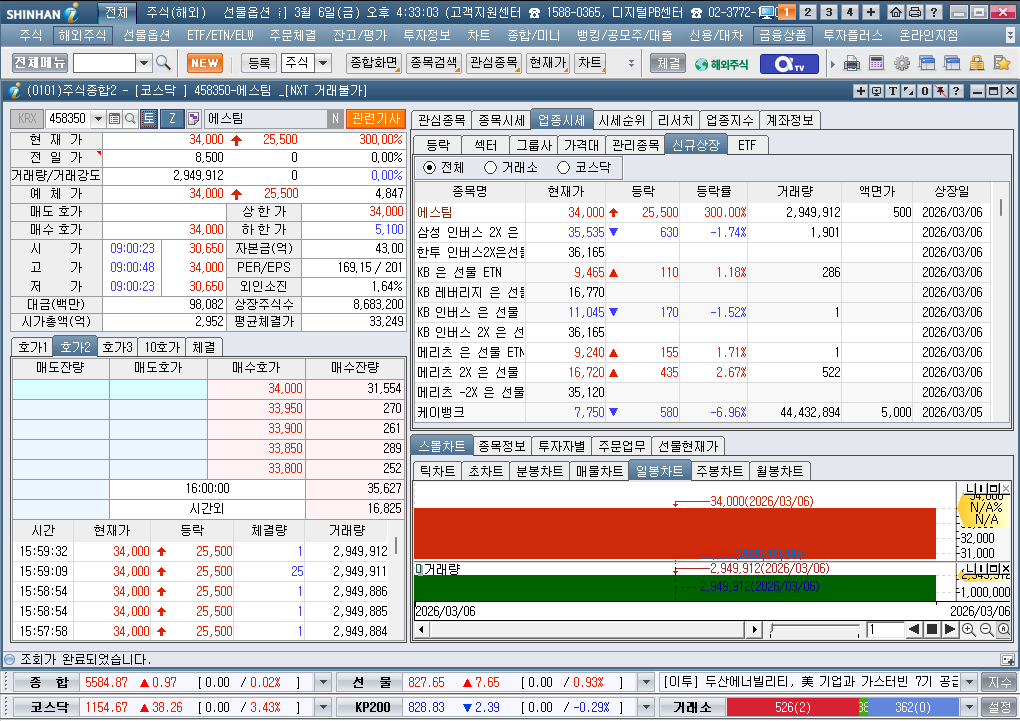Expand the 선물 index dropdown at bottom
The image size is (1020, 721).
645,682
